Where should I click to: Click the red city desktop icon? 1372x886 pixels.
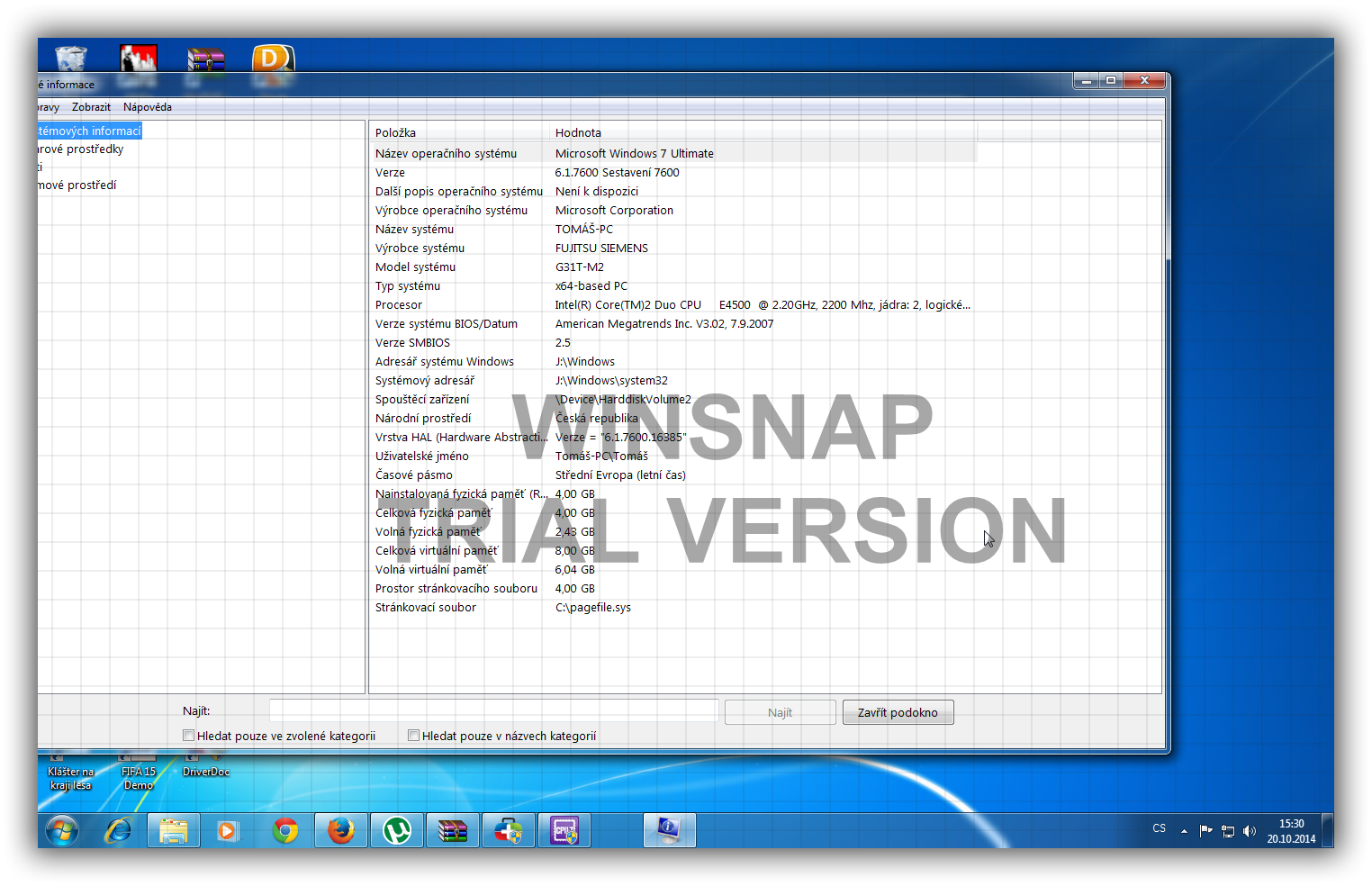139,59
